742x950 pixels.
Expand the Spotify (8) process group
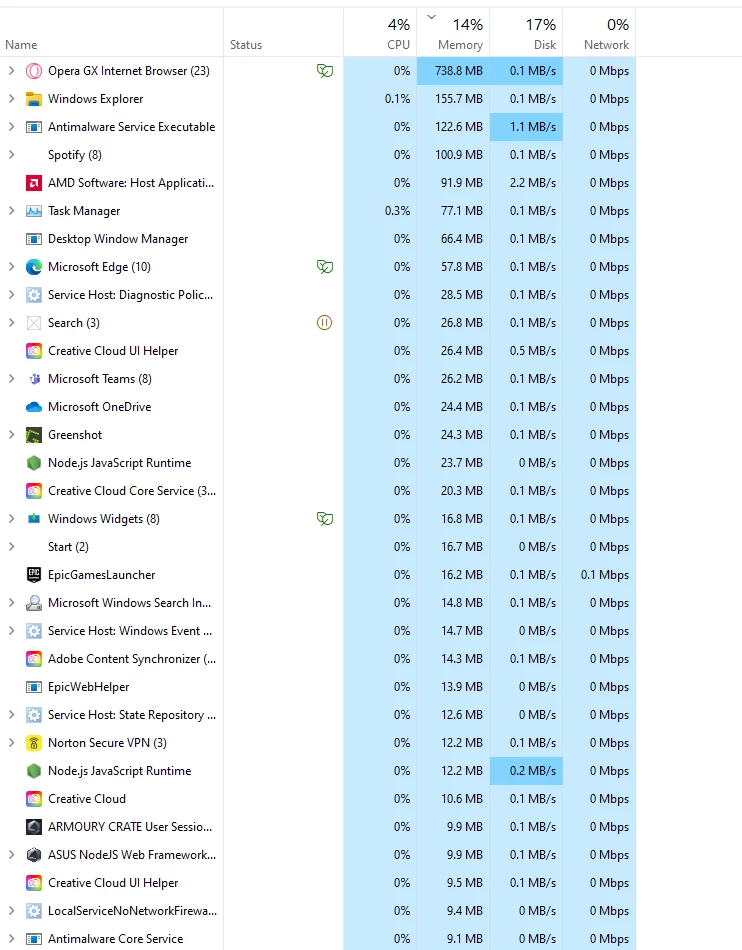pos(11,154)
